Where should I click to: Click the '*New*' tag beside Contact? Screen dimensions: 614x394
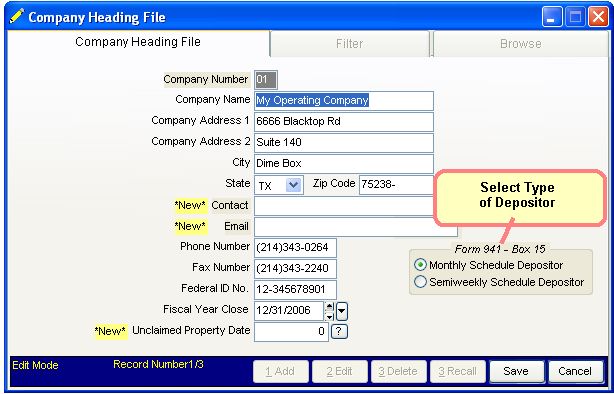coord(190,205)
